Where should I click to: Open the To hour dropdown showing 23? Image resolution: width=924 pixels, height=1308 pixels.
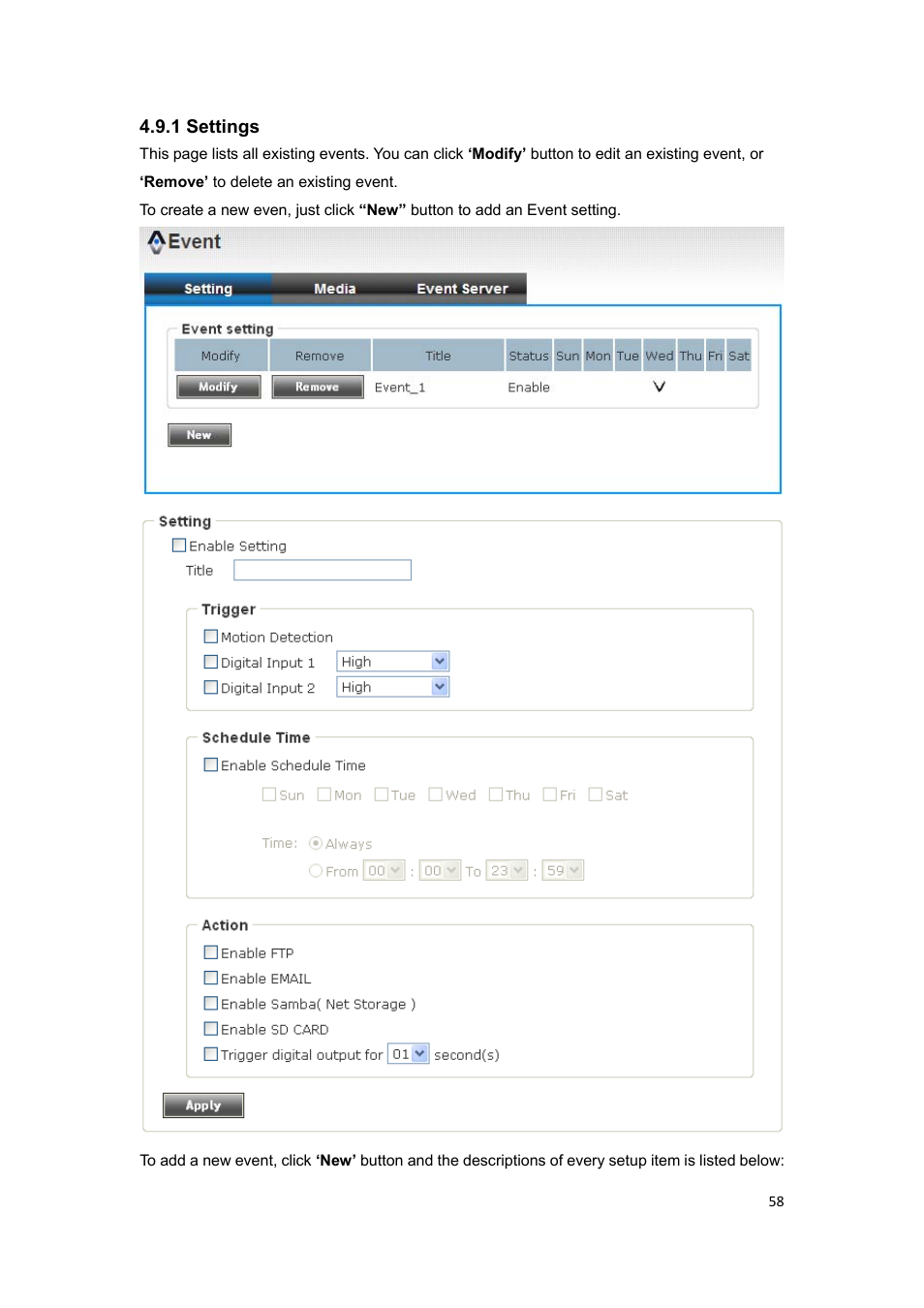[x=508, y=871]
